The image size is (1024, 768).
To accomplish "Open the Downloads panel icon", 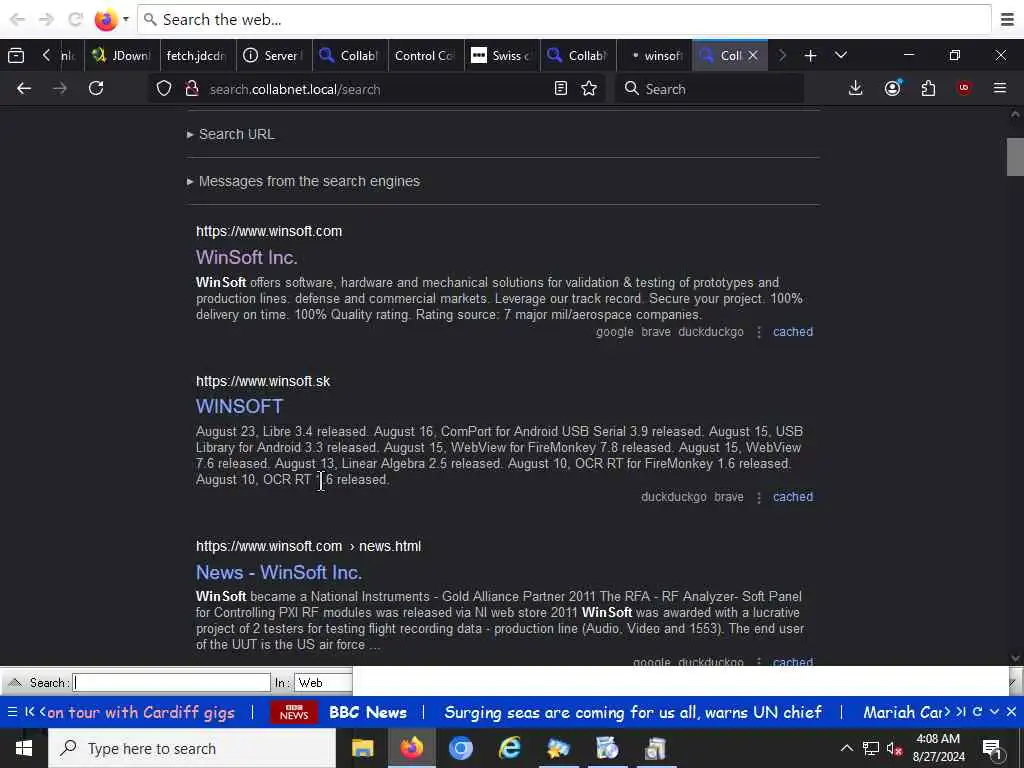I will pyautogui.click(x=856, y=89).
